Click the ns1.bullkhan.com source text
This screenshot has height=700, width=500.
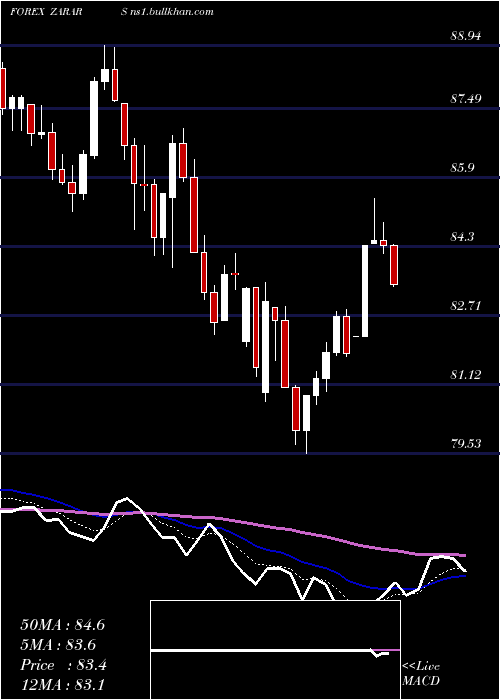(173, 12)
